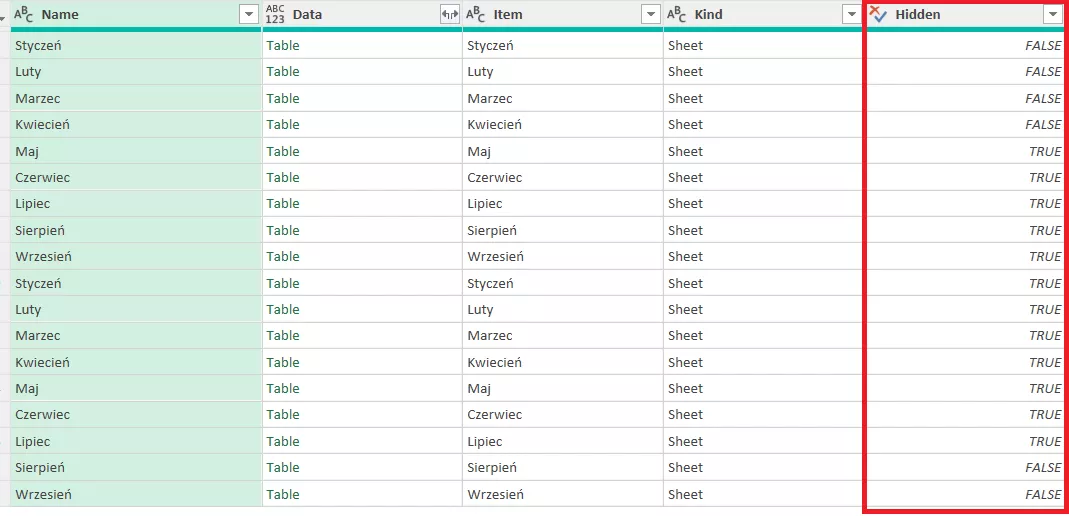Select the Data column header
1069x516 pixels.
pyautogui.click(x=307, y=15)
